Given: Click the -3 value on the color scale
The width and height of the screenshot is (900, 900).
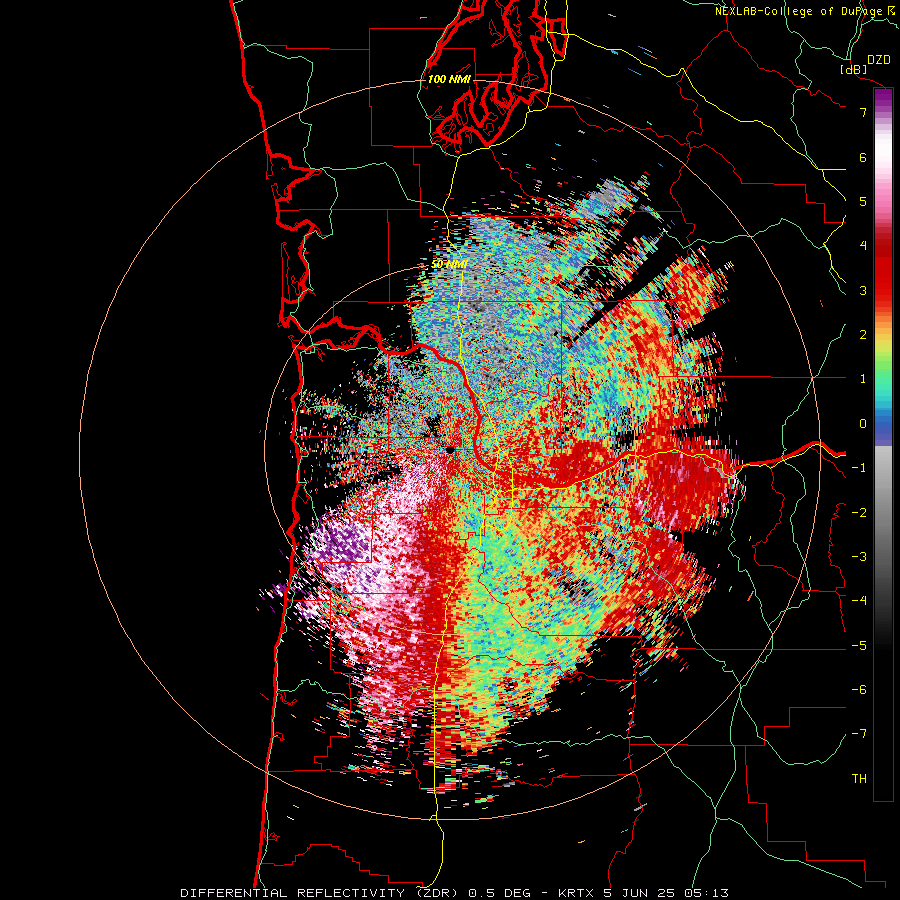Looking at the screenshot, I should pyautogui.click(x=859, y=557).
